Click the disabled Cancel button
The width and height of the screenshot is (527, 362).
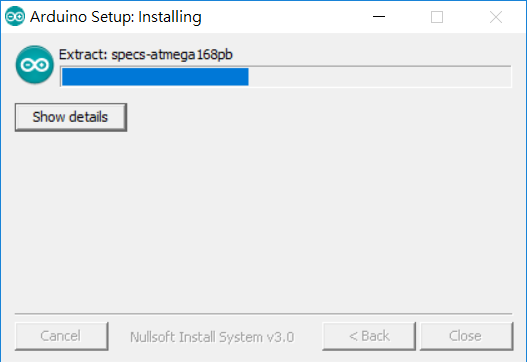point(62,336)
